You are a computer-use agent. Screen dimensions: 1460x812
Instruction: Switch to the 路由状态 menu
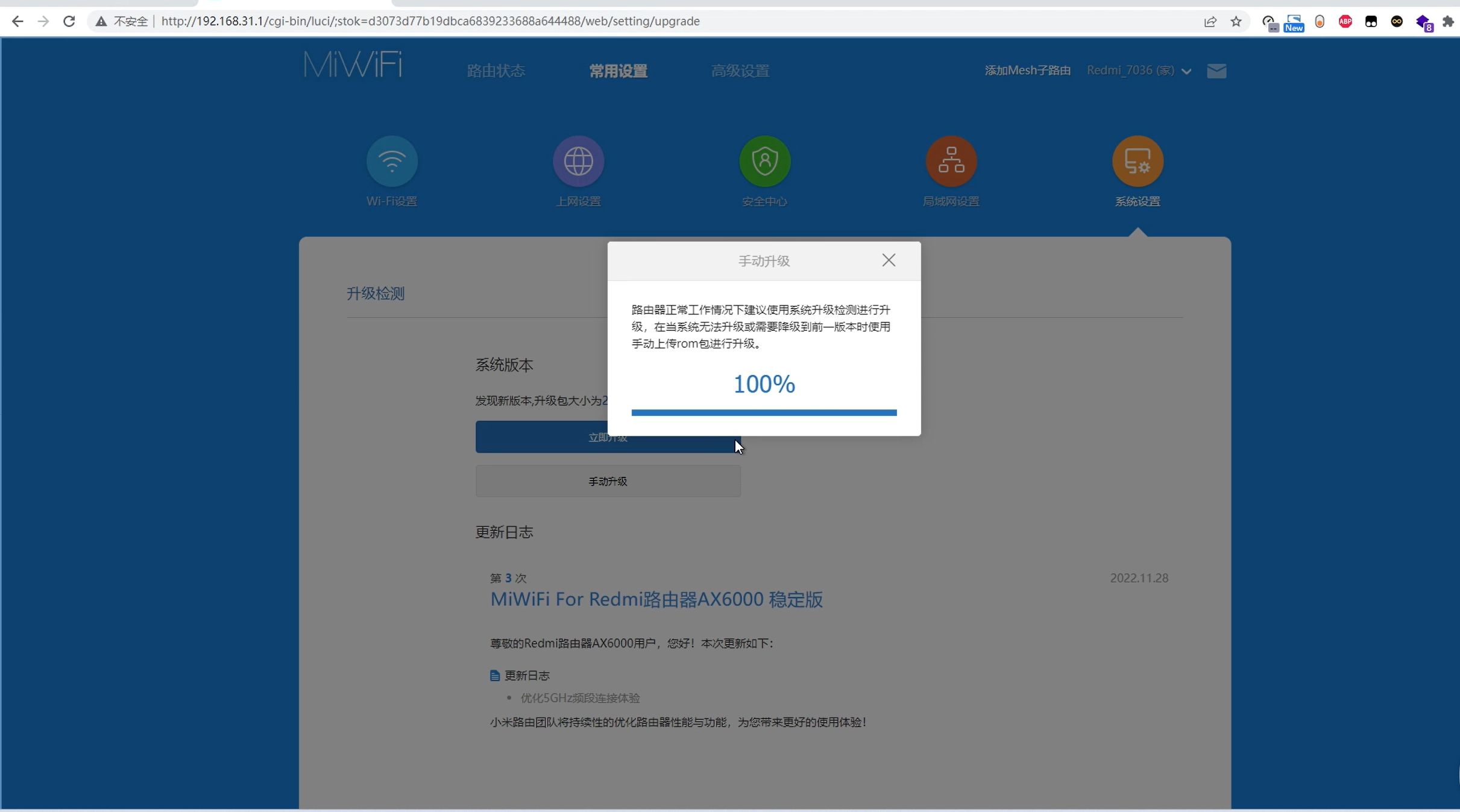[x=494, y=70]
